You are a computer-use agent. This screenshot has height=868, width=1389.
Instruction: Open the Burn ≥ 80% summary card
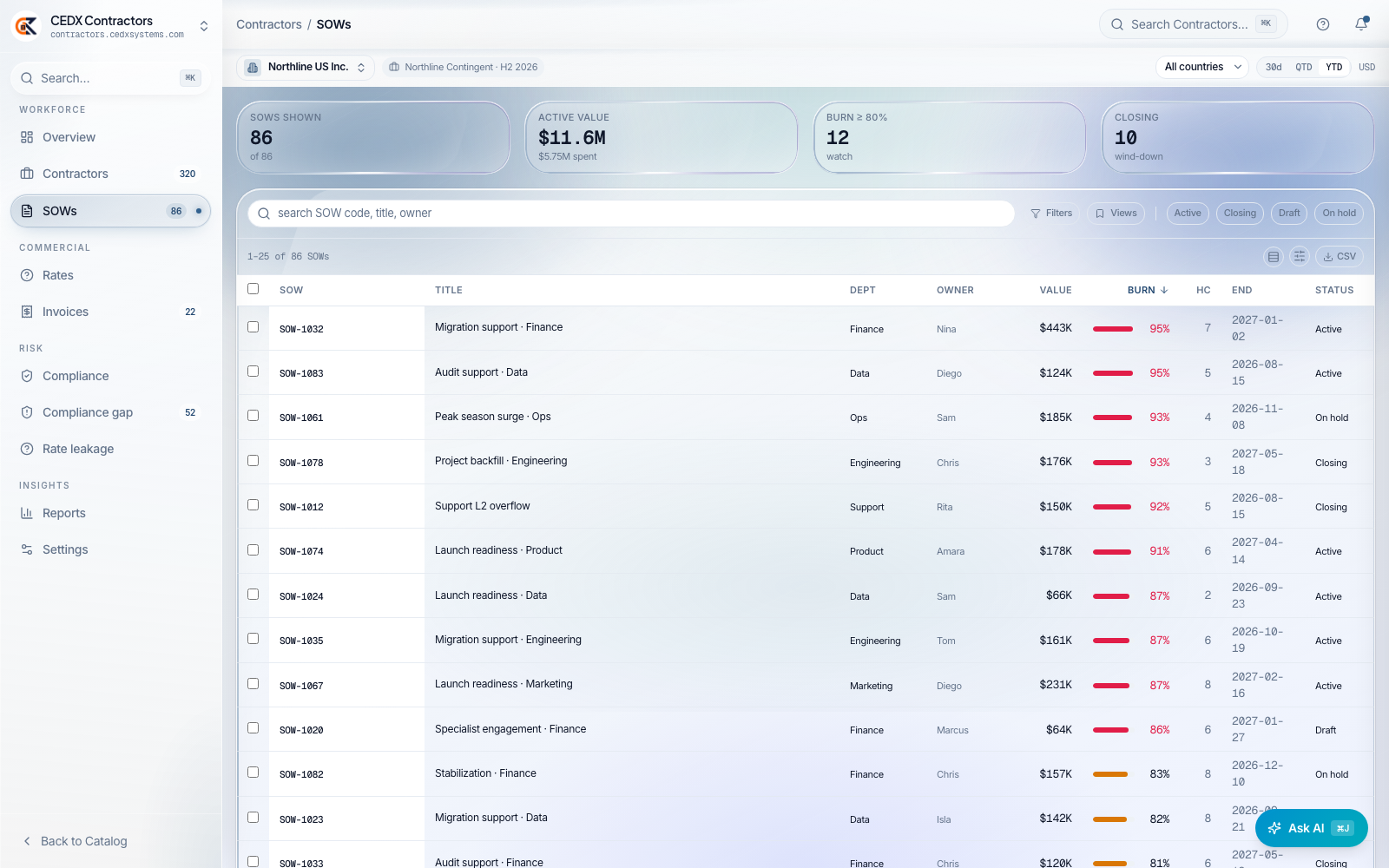(x=950, y=138)
